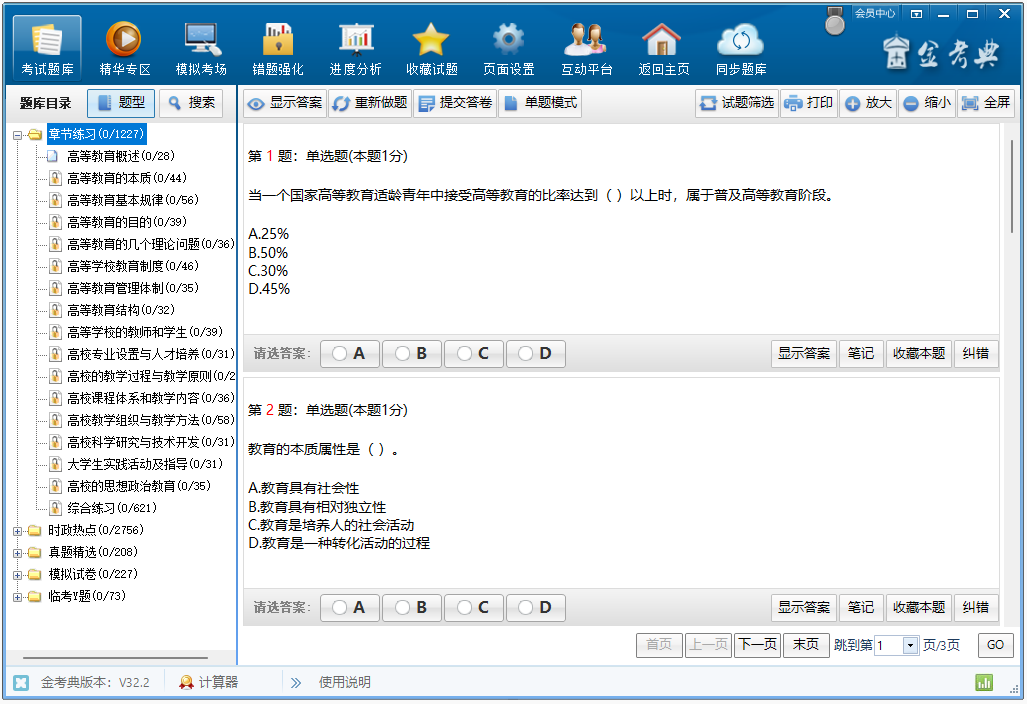This screenshot has height=704, width=1027.
Task: Switch to the 搜索 search tab
Action: (x=193, y=102)
